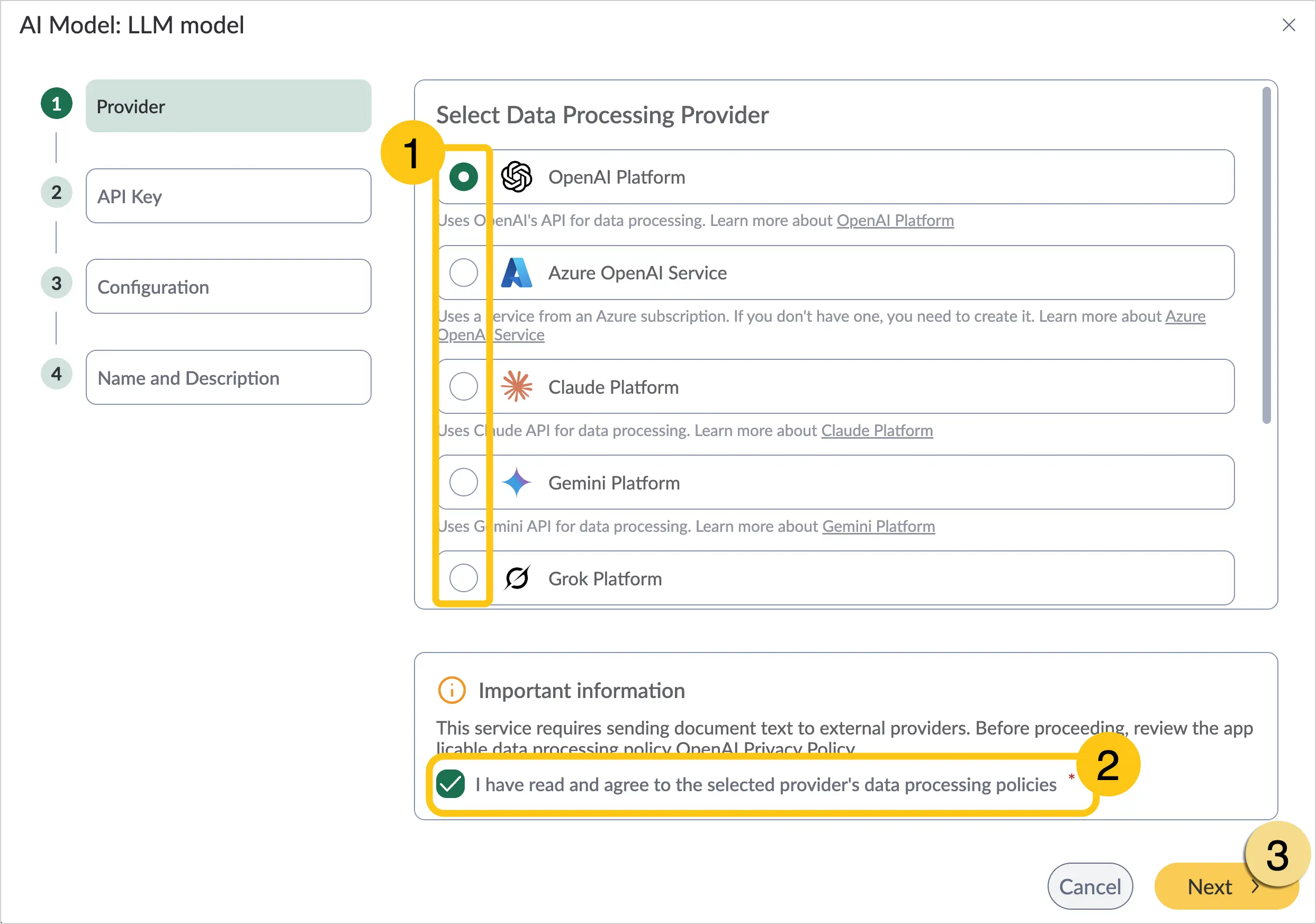Select the Claude Platform radio button
The image size is (1316, 924).
tap(463, 386)
